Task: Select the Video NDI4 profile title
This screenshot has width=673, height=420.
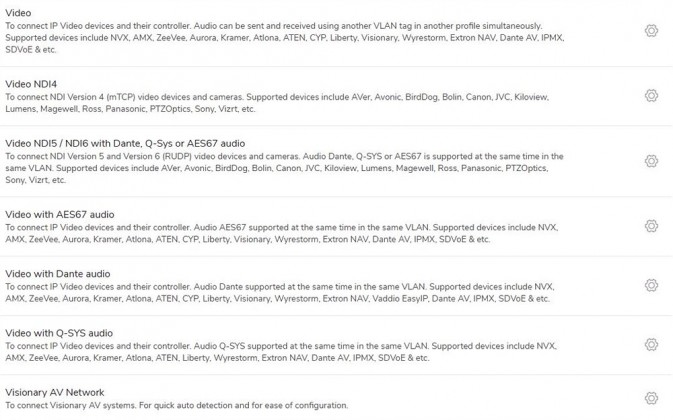Action: point(31,84)
